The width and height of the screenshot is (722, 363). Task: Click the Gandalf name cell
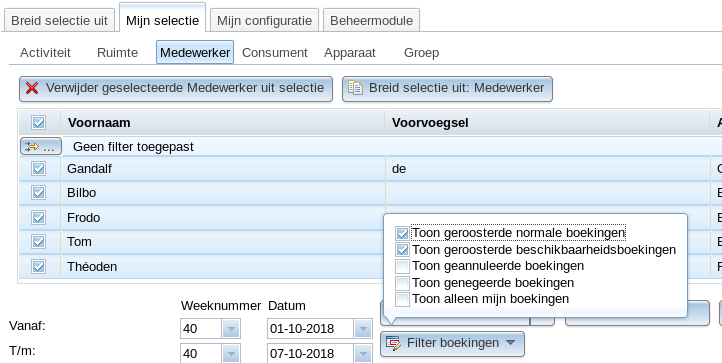point(223,169)
